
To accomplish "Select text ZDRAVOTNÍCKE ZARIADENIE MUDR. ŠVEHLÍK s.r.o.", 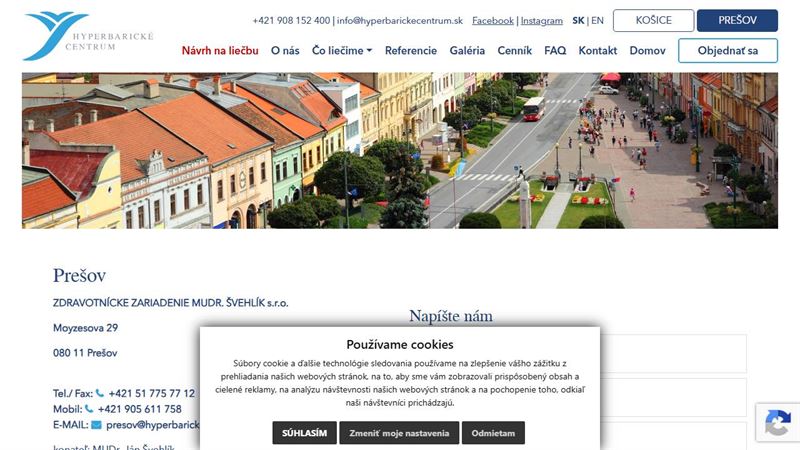I will tap(170, 303).
